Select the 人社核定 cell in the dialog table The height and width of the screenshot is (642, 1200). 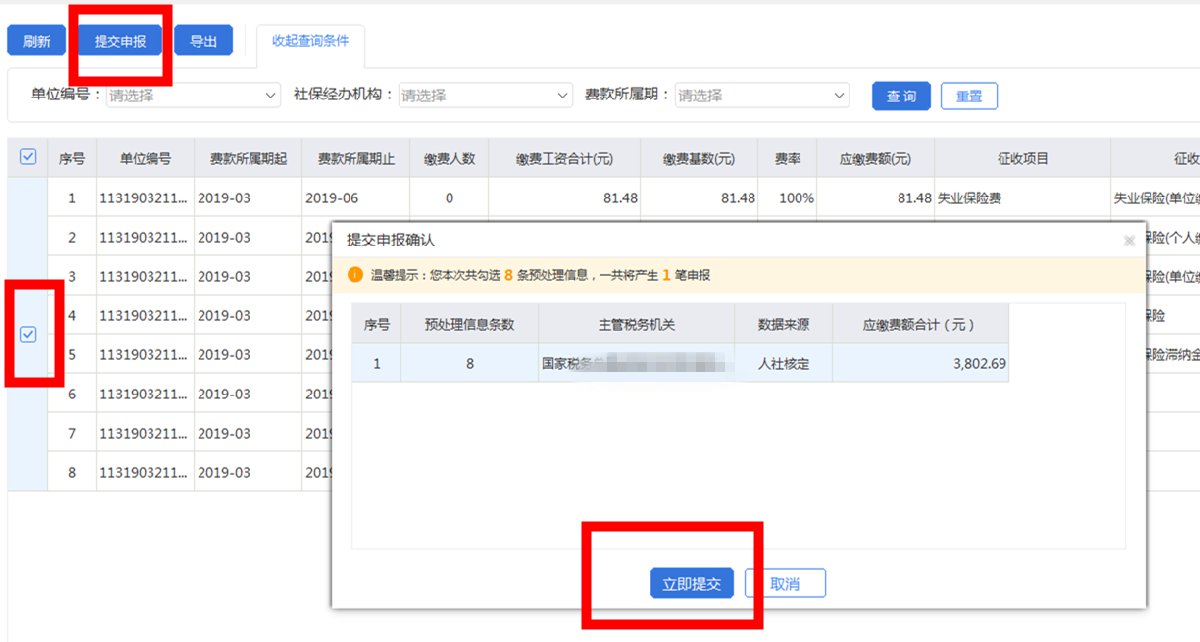point(783,364)
